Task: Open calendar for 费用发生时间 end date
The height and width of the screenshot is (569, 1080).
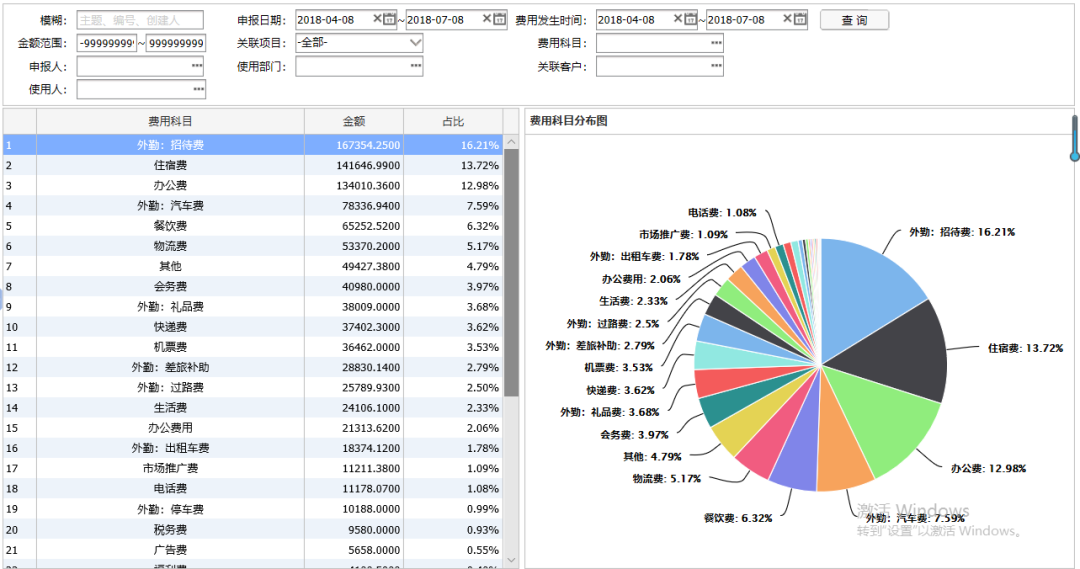Action: pyautogui.click(x=800, y=19)
